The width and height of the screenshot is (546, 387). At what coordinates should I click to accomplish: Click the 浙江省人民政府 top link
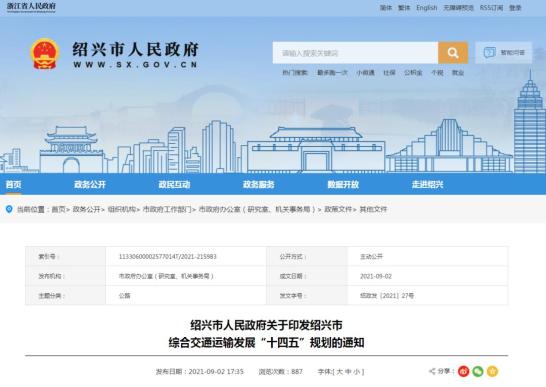coord(31,6)
